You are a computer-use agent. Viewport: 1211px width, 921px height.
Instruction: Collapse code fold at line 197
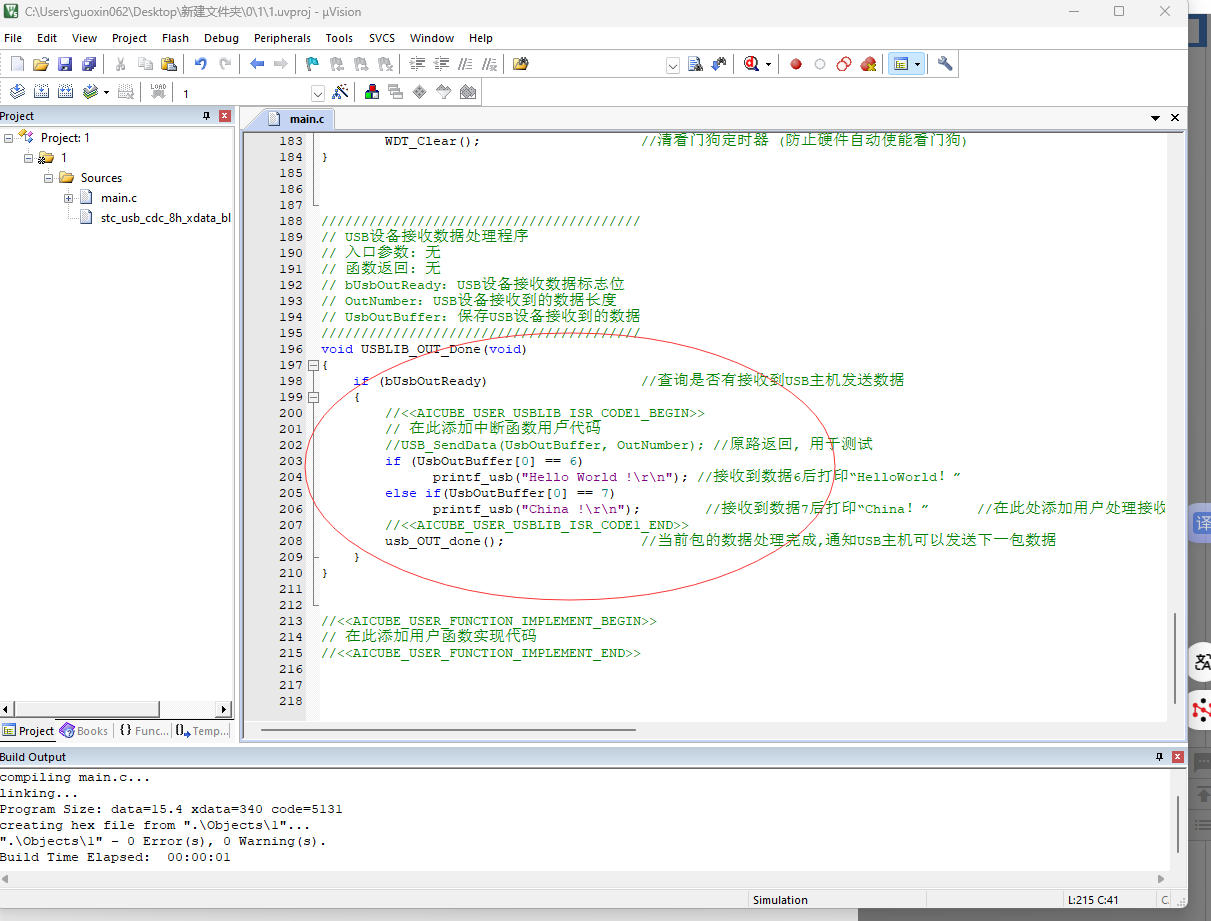coord(313,366)
